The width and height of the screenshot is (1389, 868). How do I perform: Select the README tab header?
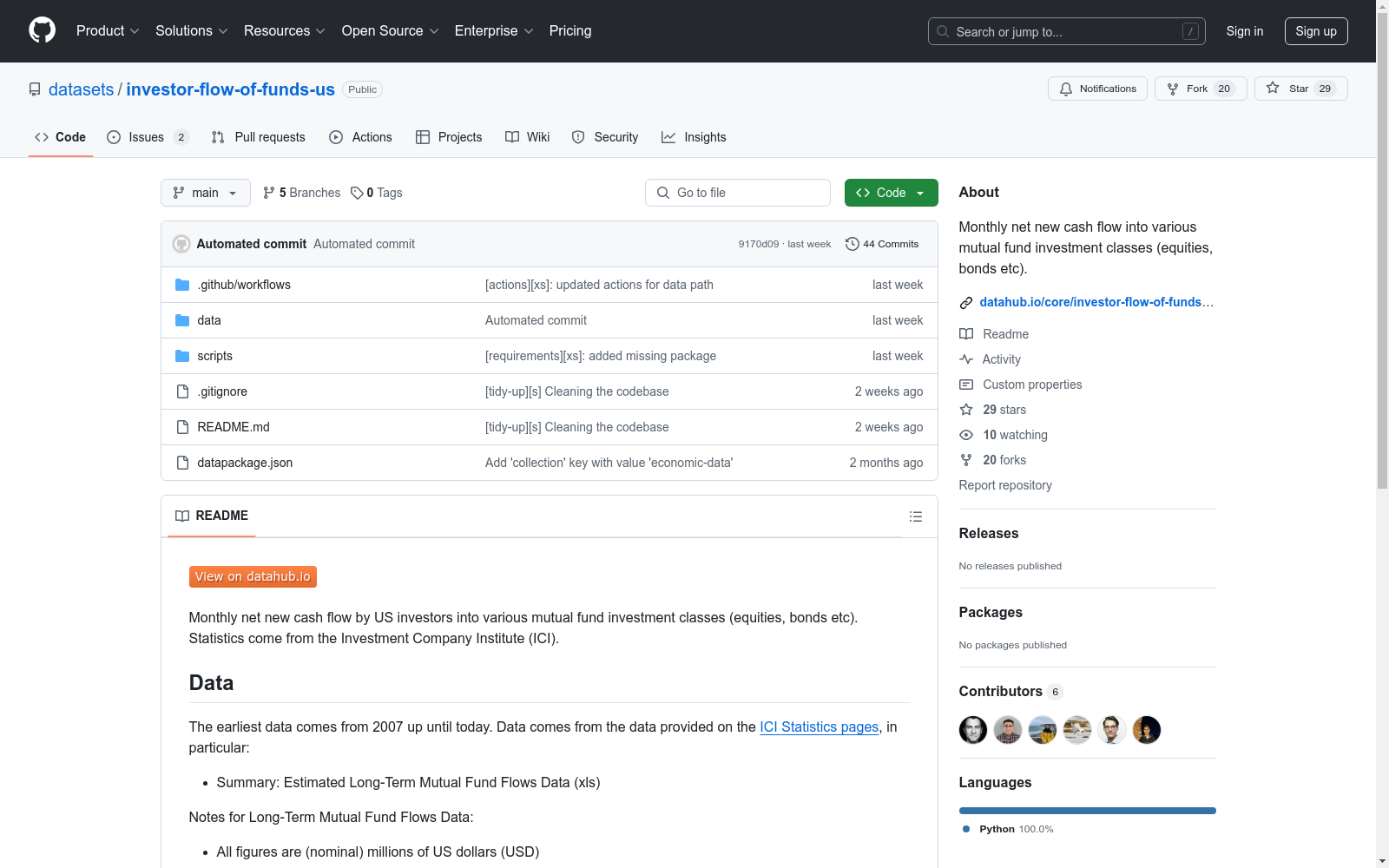coord(212,516)
